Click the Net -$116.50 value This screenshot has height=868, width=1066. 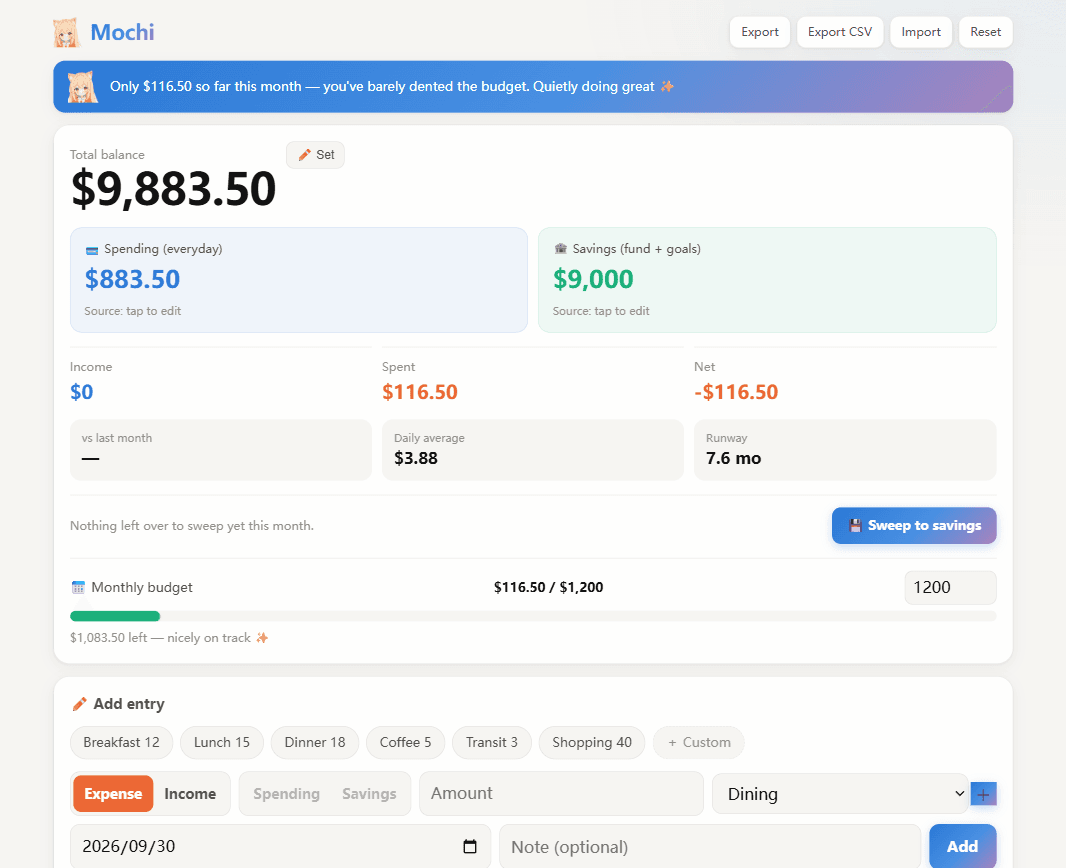click(736, 392)
